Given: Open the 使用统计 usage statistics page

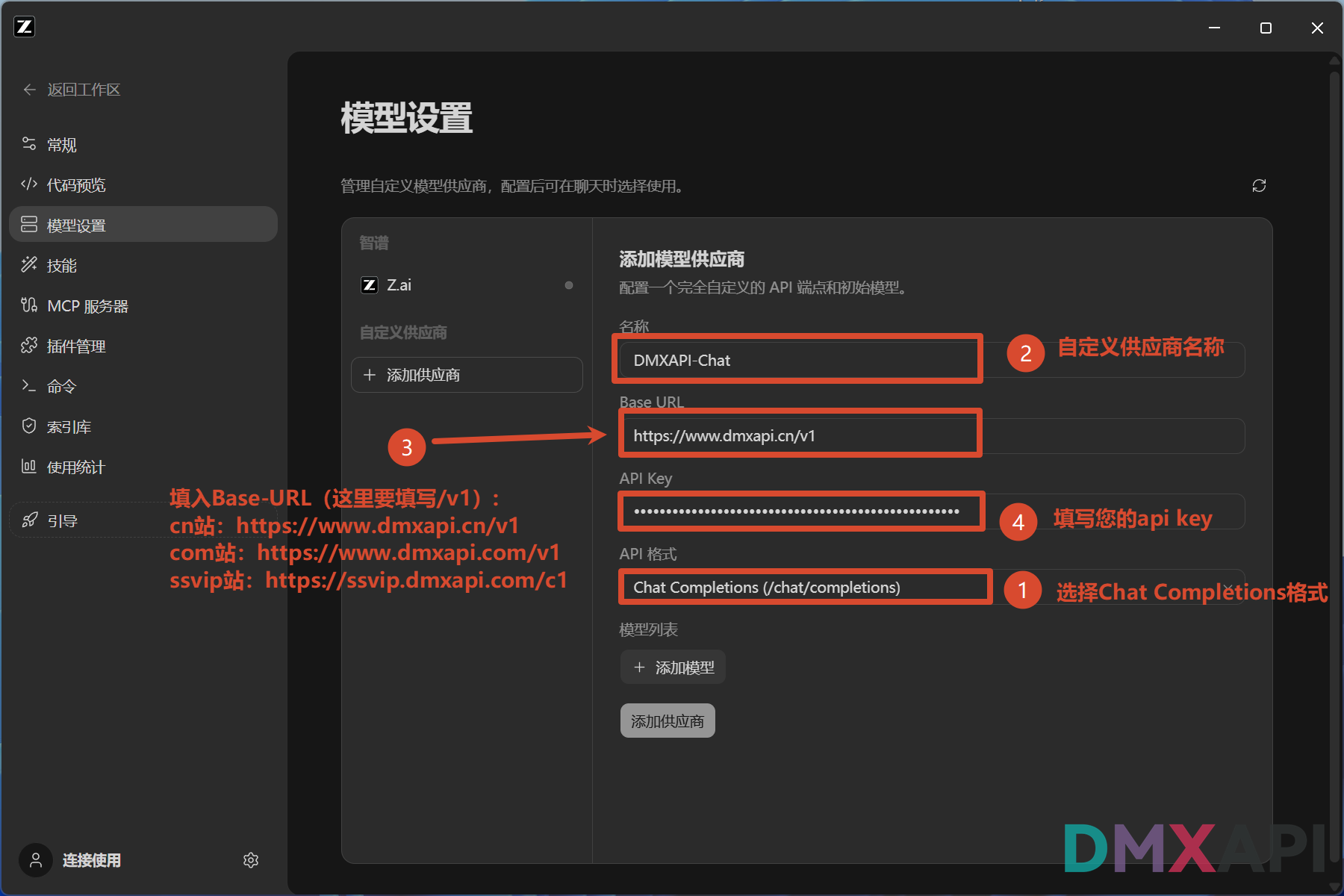Looking at the screenshot, I should (x=143, y=467).
